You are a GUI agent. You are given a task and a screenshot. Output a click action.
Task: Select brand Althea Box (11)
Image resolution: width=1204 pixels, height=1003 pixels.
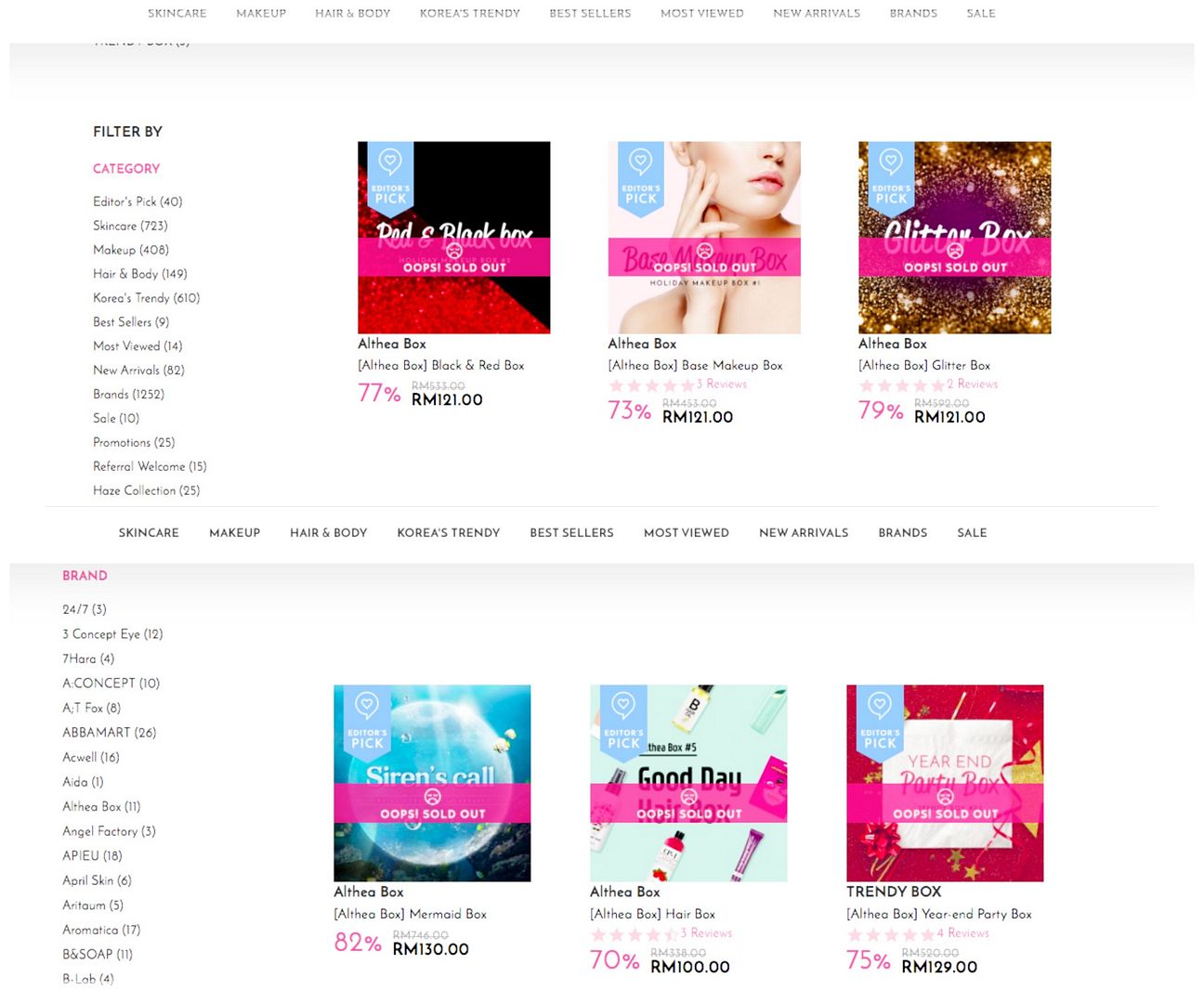click(x=101, y=806)
